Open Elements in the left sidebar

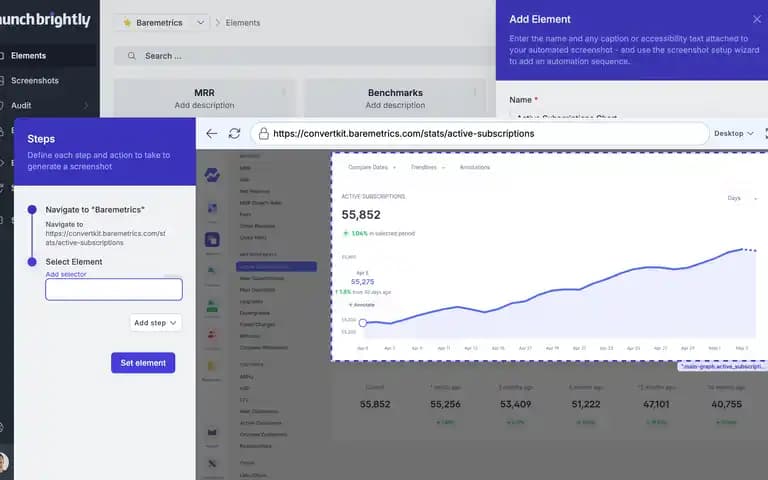(x=28, y=56)
